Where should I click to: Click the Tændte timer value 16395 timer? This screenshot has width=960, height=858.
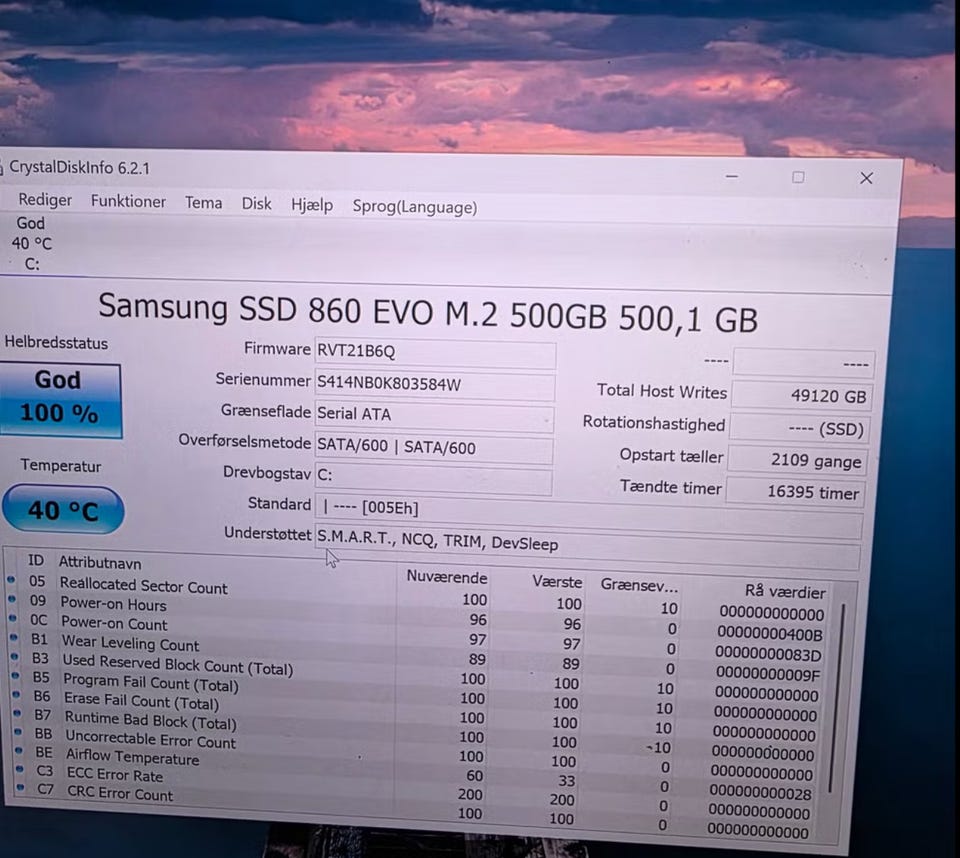[795, 492]
